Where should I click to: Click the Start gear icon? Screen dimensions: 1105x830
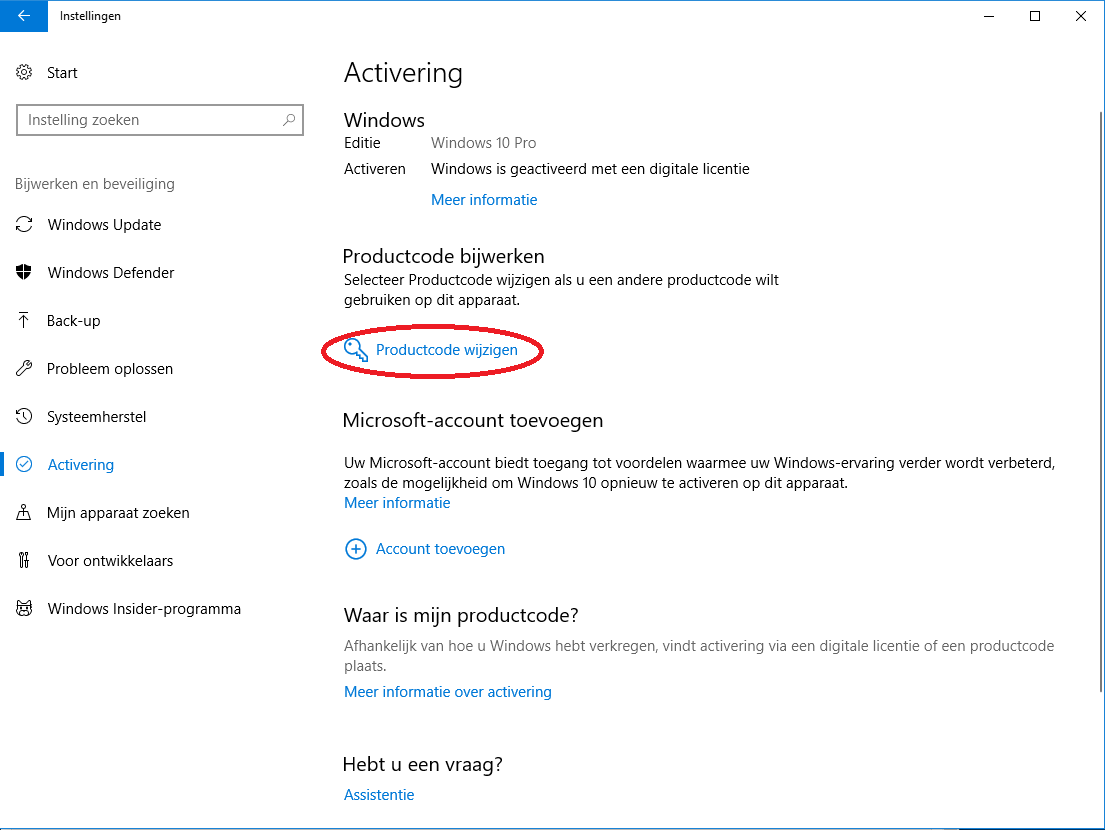point(24,73)
